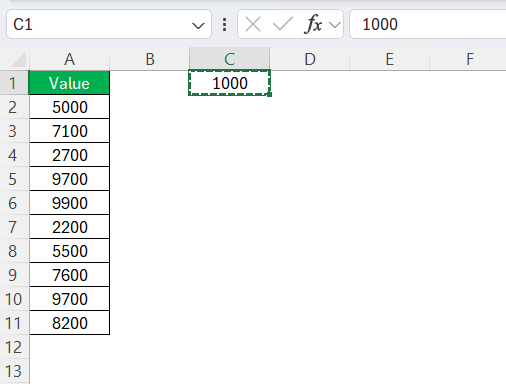
Task: Select column B header
Action: [x=150, y=59]
